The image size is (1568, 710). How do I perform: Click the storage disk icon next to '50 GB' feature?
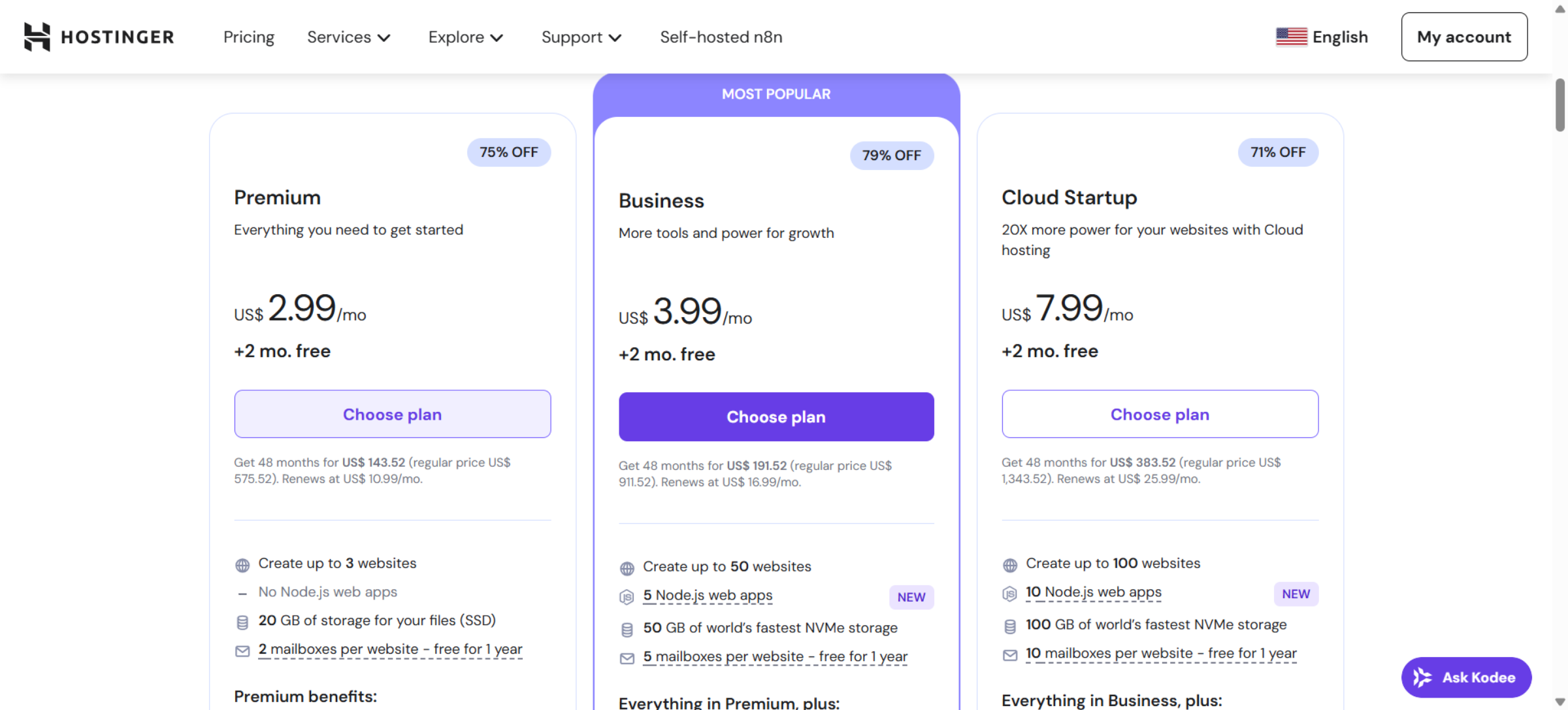click(627, 628)
